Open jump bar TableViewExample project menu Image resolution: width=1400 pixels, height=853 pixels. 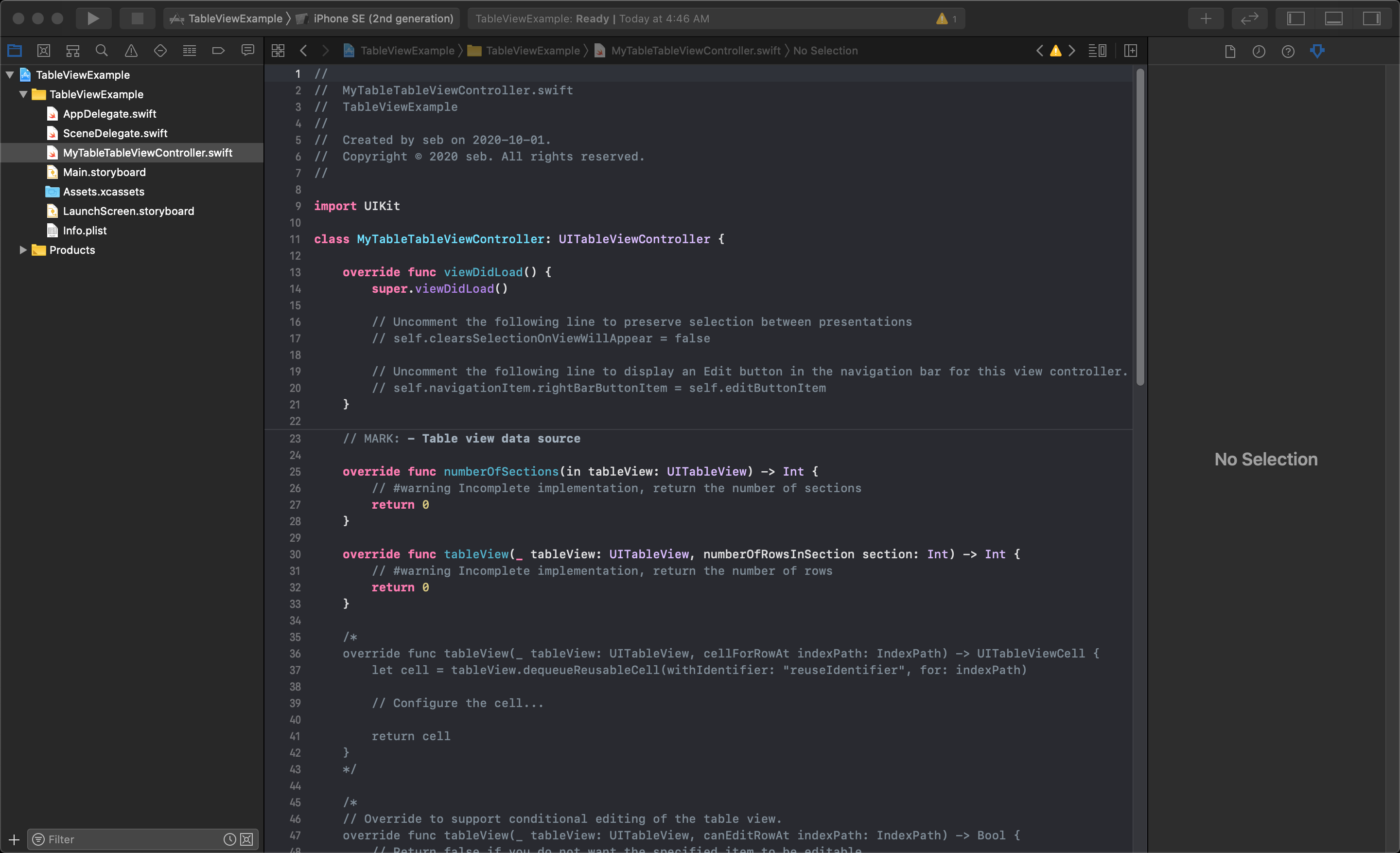(399, 51)
